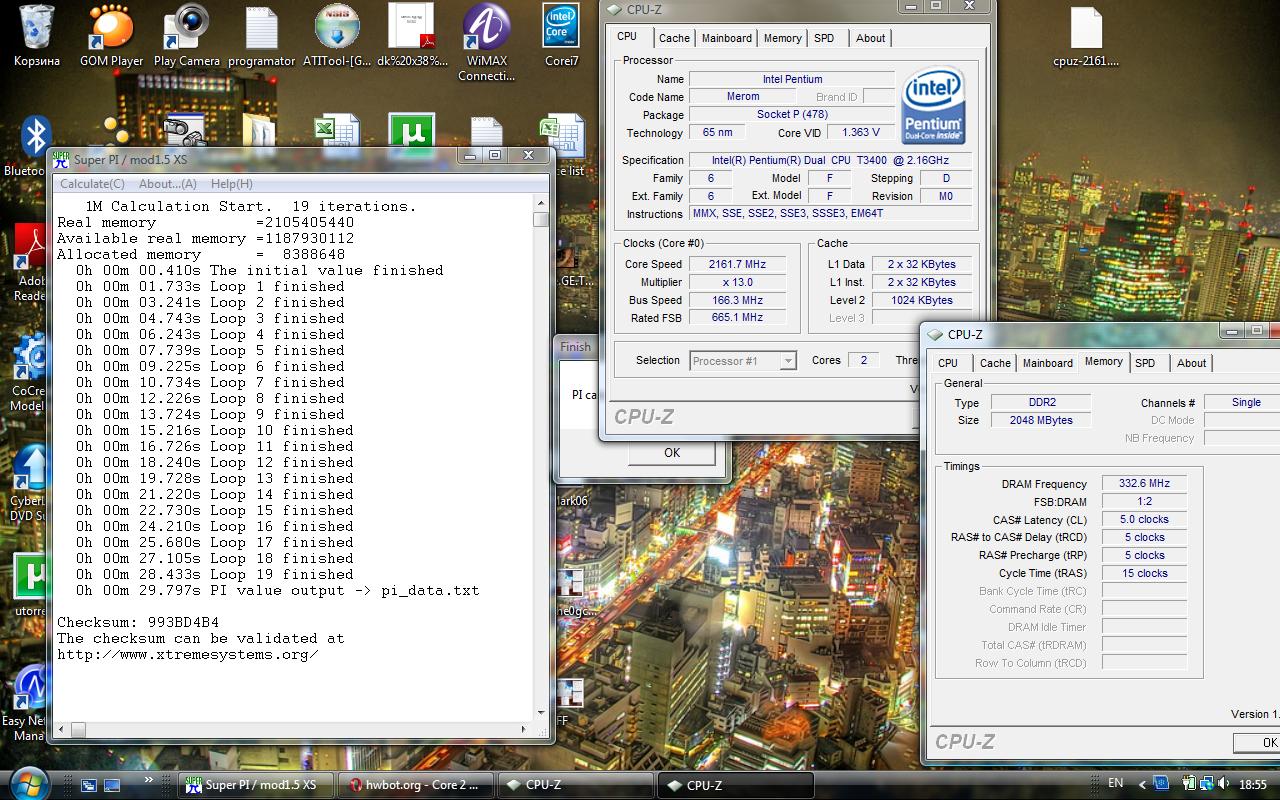This screenshot has height=800, width=1280.
Task: Click Multiplier value x 13.0
Action: (x=737, y=282)
